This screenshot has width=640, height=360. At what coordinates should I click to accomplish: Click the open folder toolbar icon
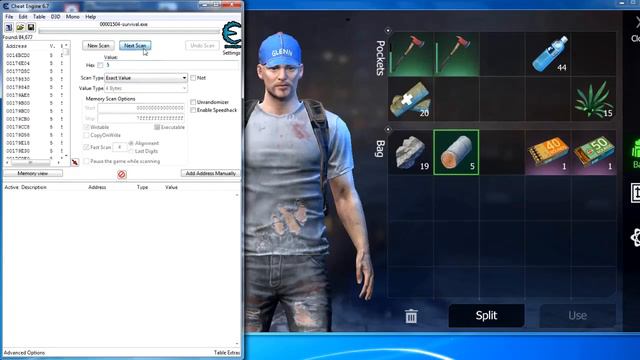tap(20, 27)
